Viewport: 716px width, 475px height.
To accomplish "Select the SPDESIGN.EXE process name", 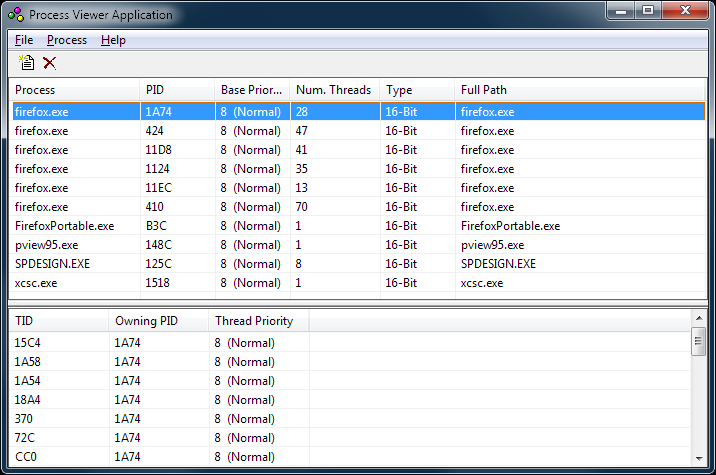I will pos(53,264).
